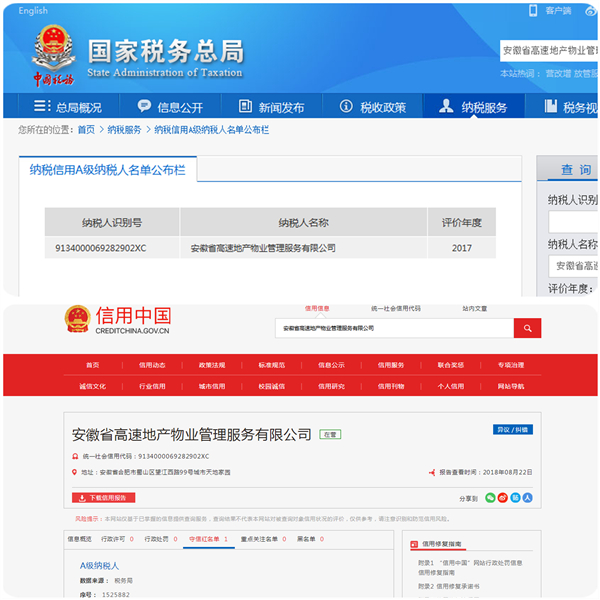Select the 统一社会信用代码 search tab
Viewport: 600px width, 600px height.
pos(396,308)
